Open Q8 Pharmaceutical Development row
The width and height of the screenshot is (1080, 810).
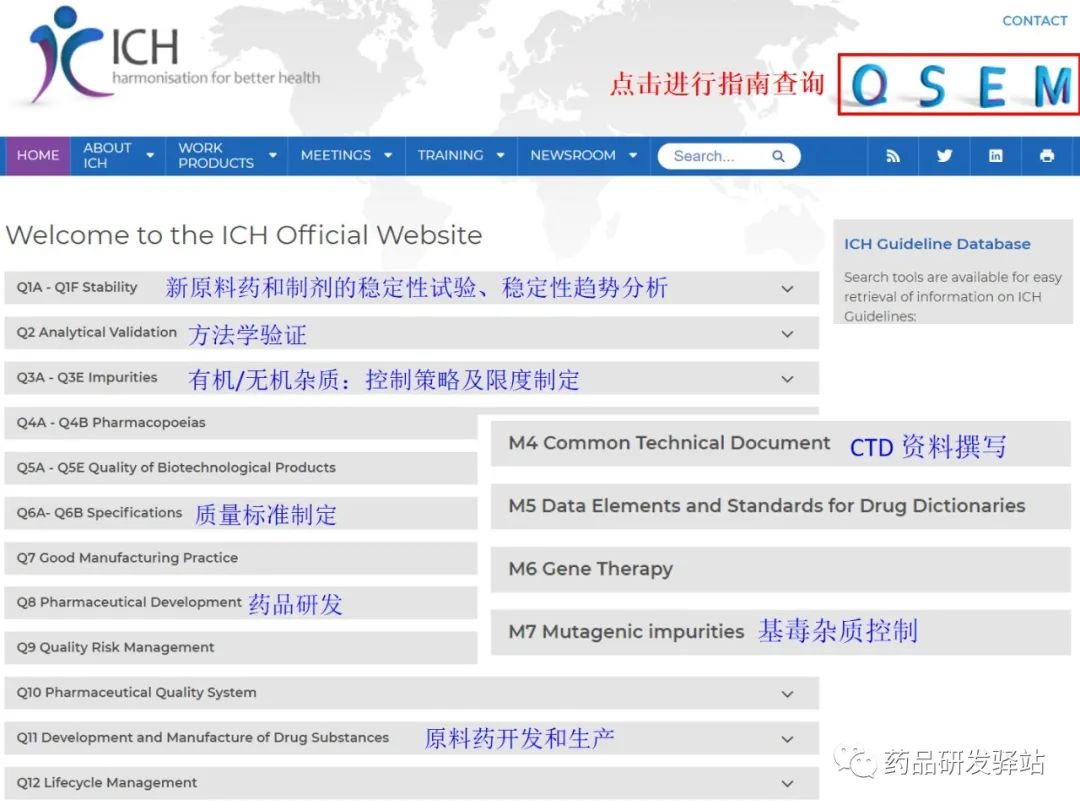pyautogui.click(x=240, y=603)
